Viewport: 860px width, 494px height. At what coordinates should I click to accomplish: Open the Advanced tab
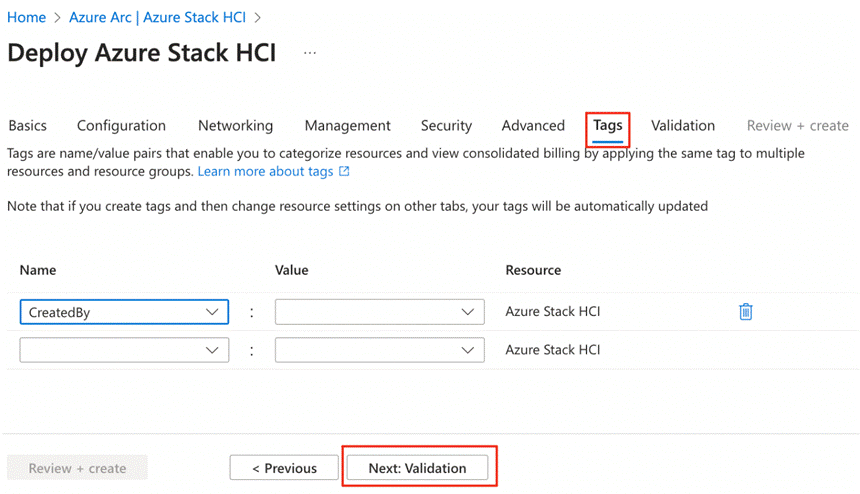pyautogui.click(x=533, y=125)
